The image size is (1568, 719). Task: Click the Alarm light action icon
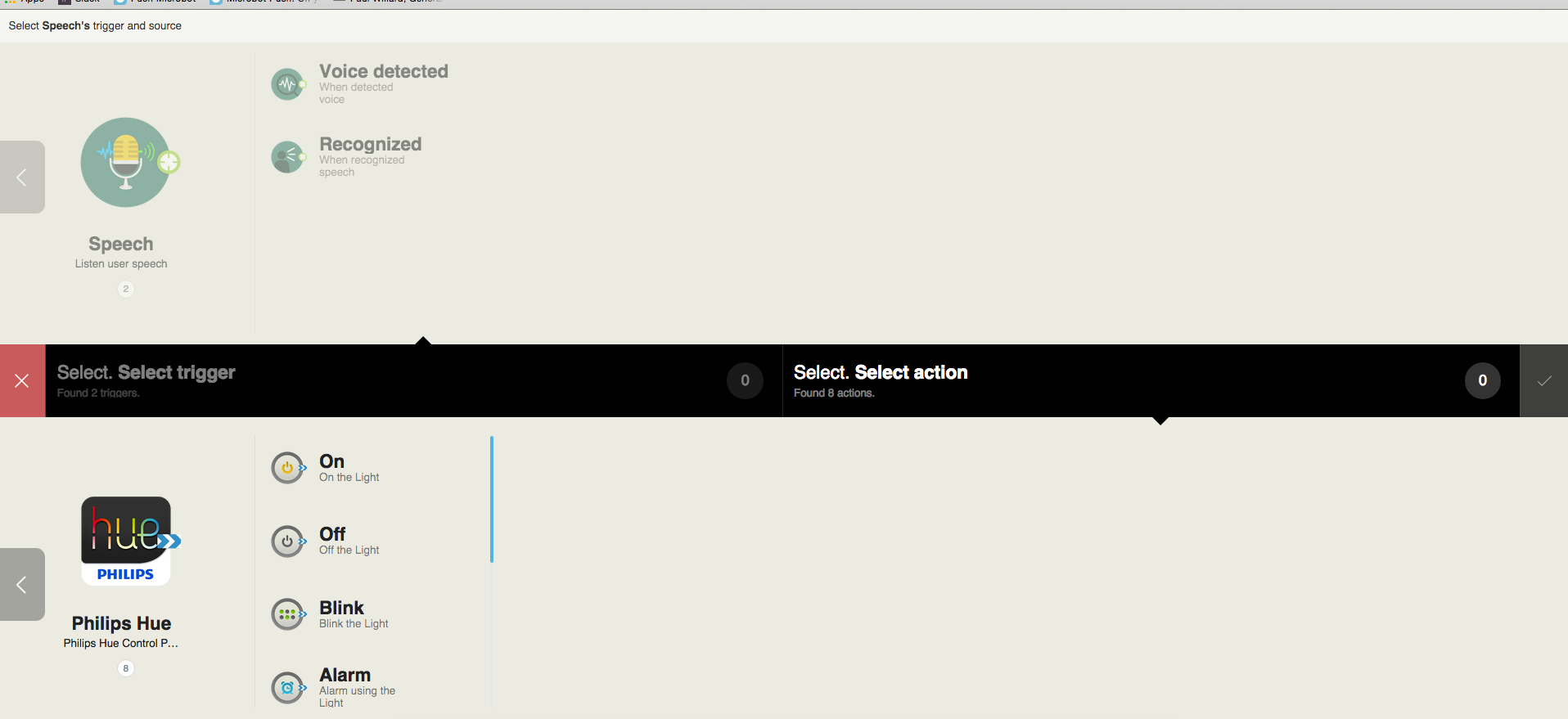pos(288,688)
